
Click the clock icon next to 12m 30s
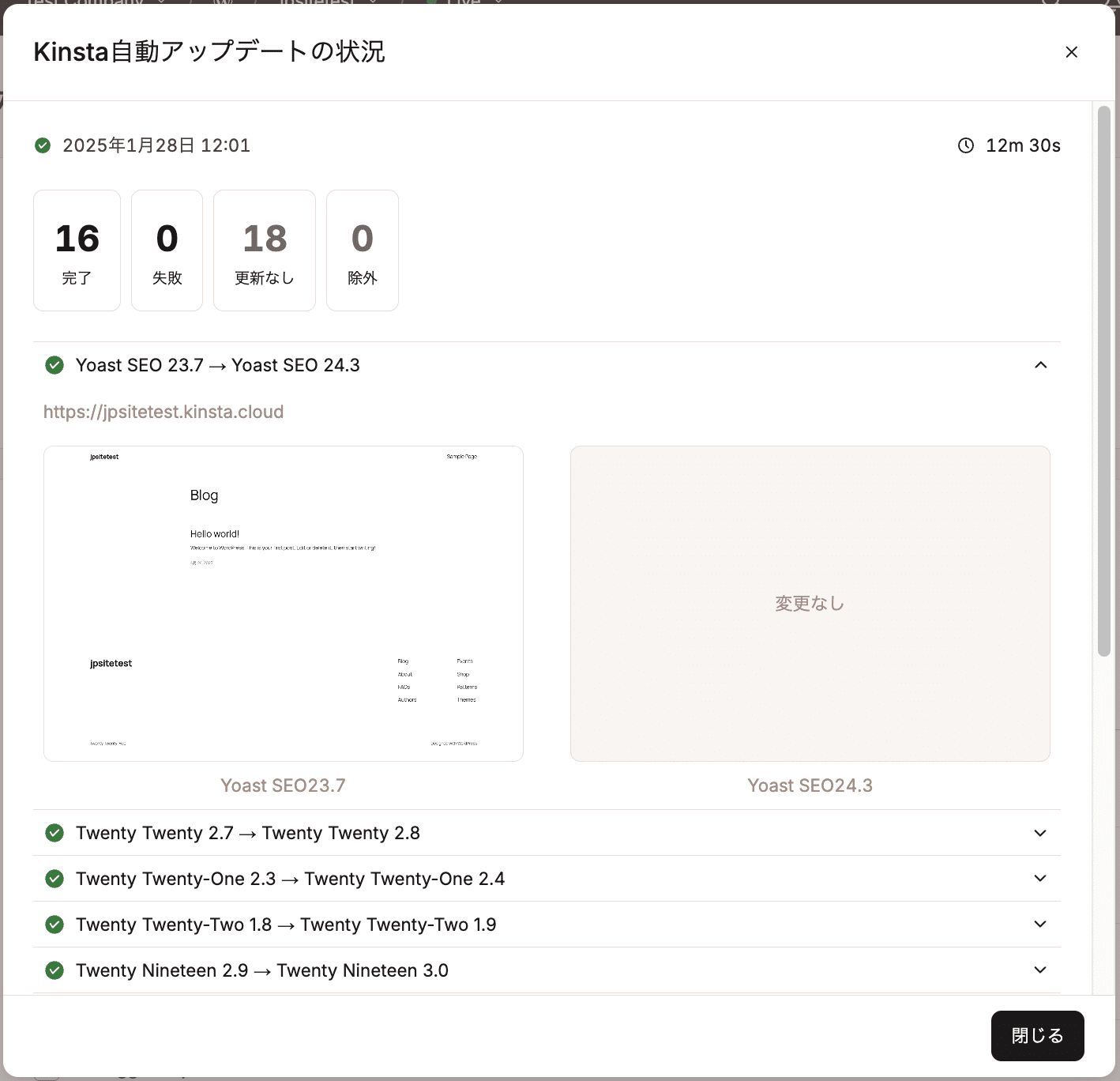click(x=966, y=145)
